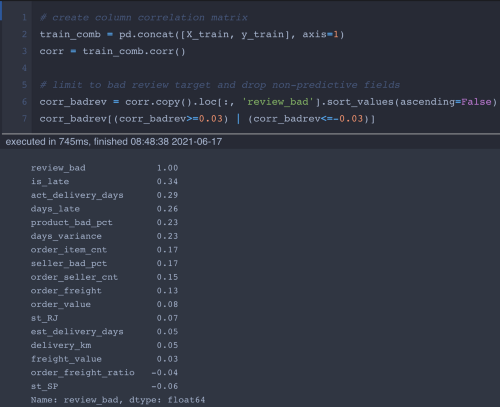Click the order_freight_ratio output row
This screenshot has height=407, width=500.
click(x=104, y=372)
